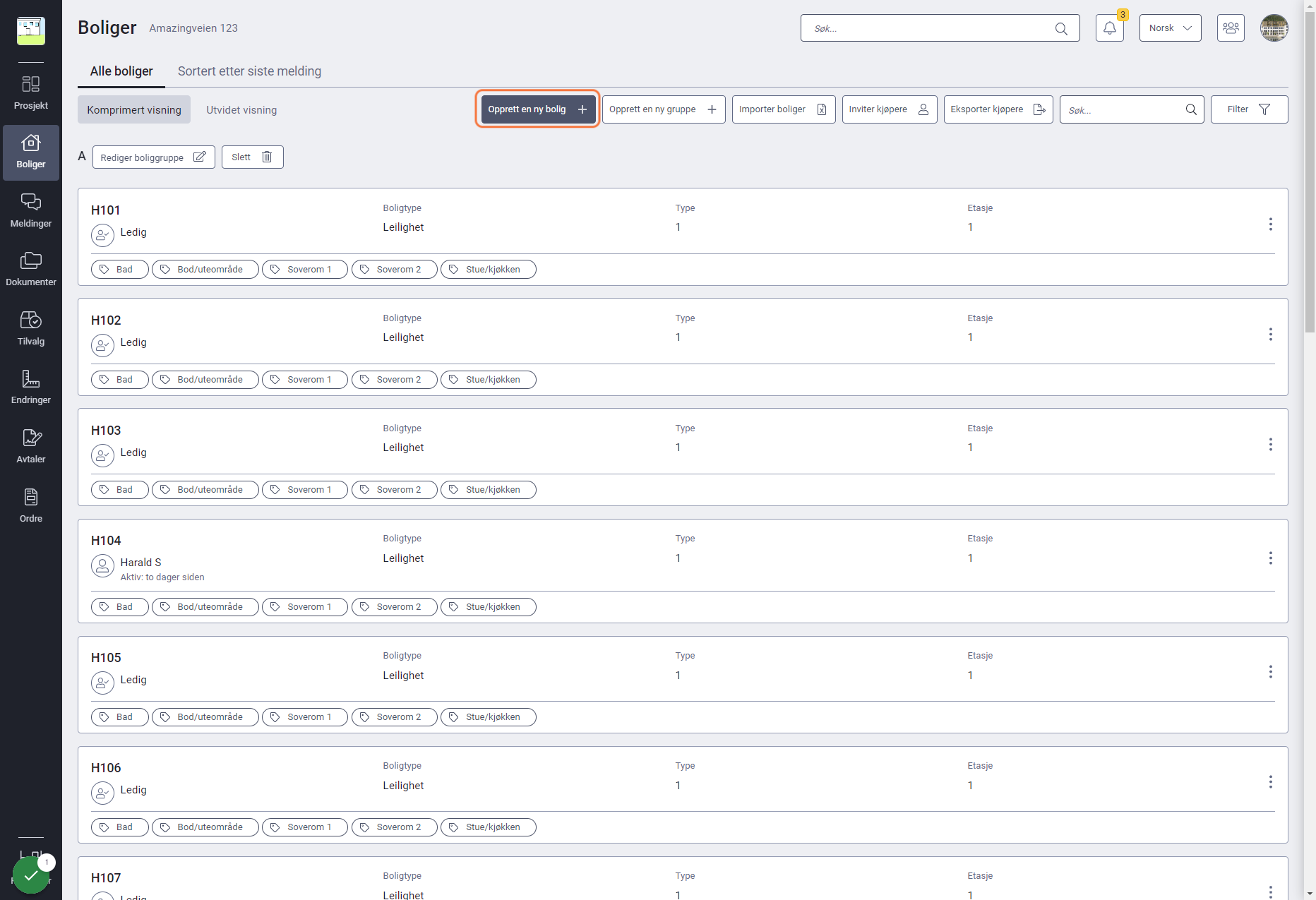Switch to the Alle boliger tab
The height and width of the screenshot is (900, 1316).
(121, 71)
